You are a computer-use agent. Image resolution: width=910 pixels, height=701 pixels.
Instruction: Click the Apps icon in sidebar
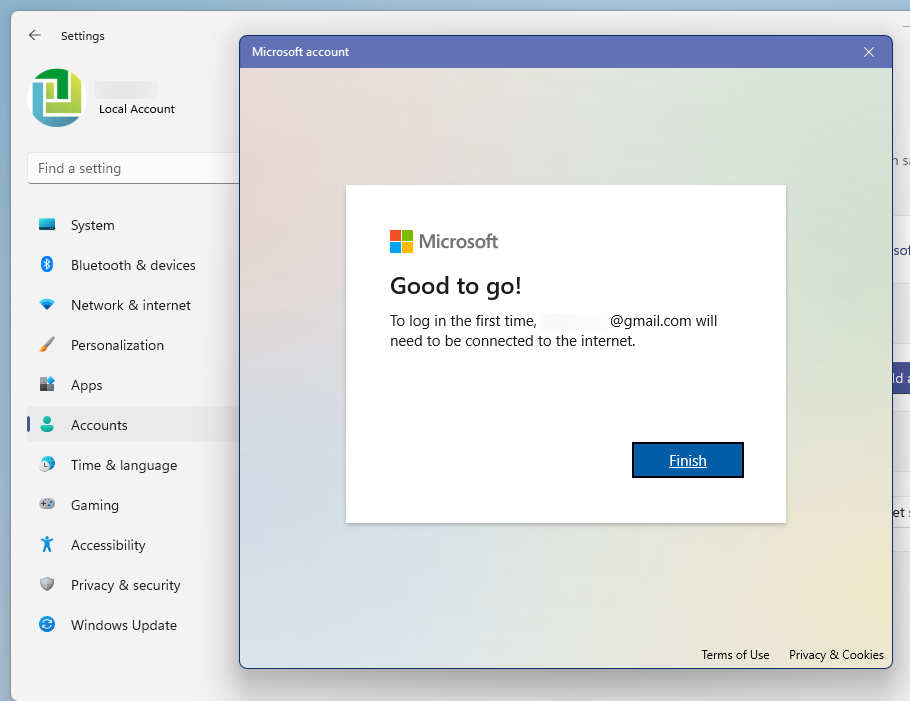point(47,384)
